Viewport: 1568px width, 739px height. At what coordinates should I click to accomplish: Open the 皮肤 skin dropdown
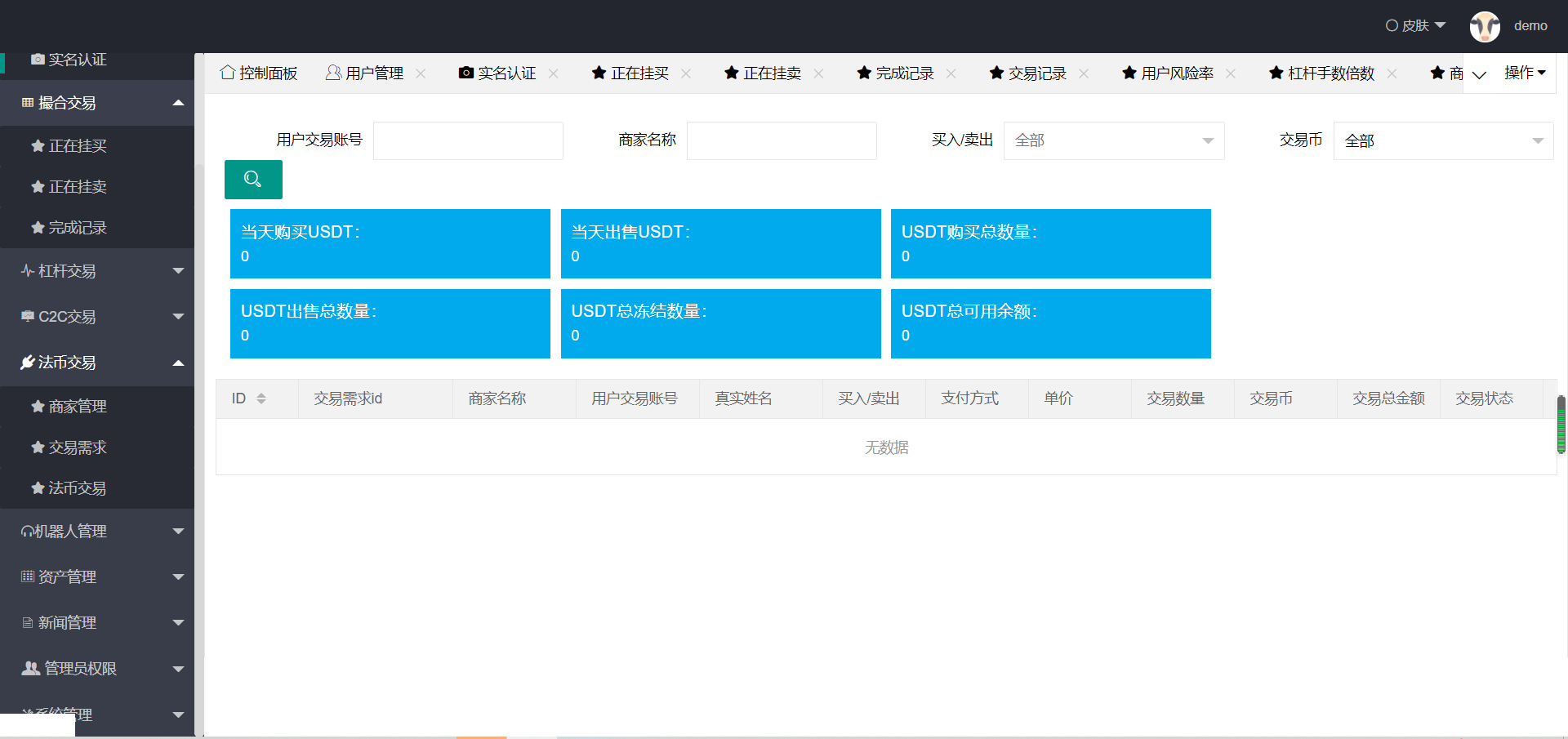tap(1415, 26)
